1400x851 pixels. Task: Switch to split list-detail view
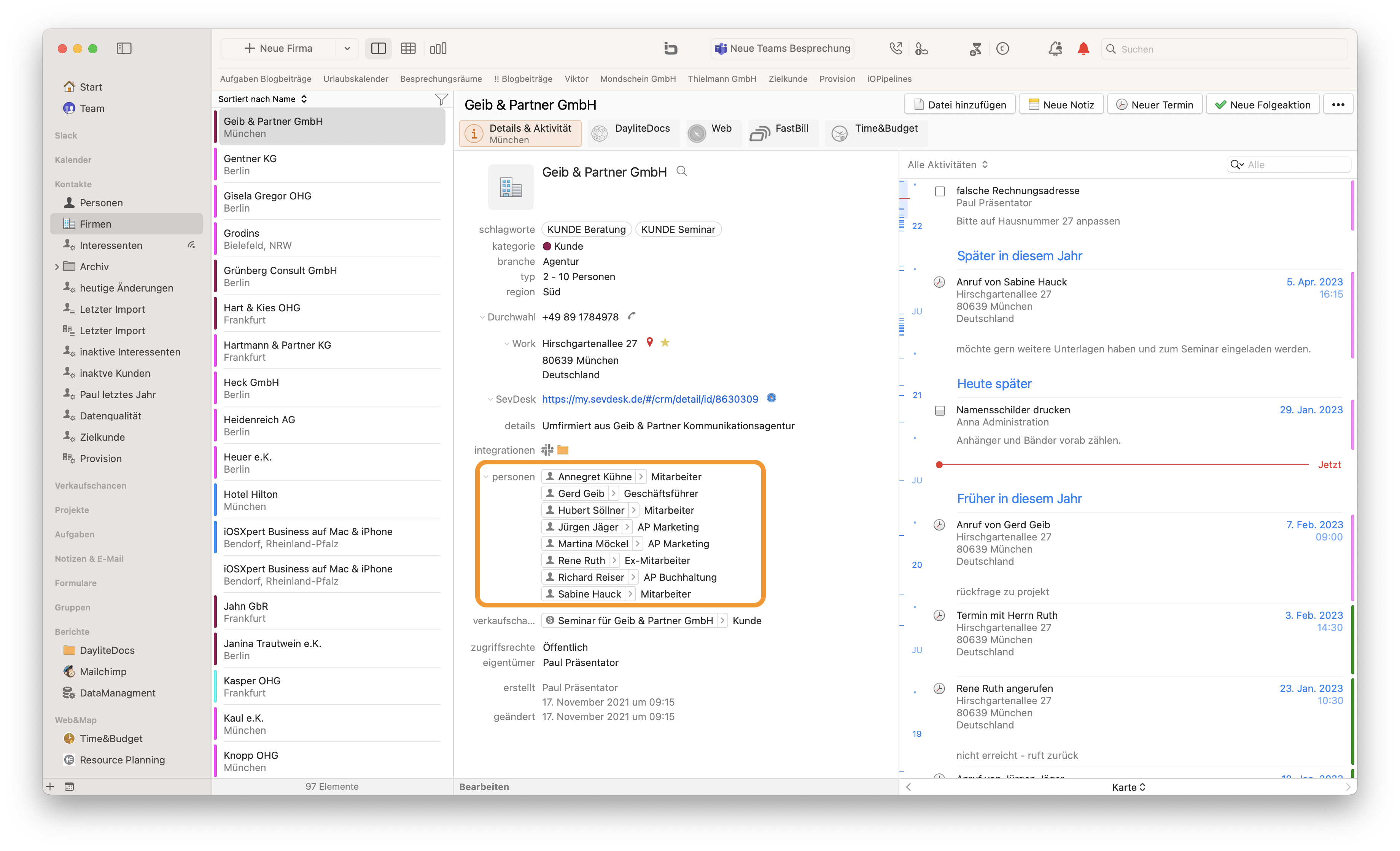coord(379,48)
